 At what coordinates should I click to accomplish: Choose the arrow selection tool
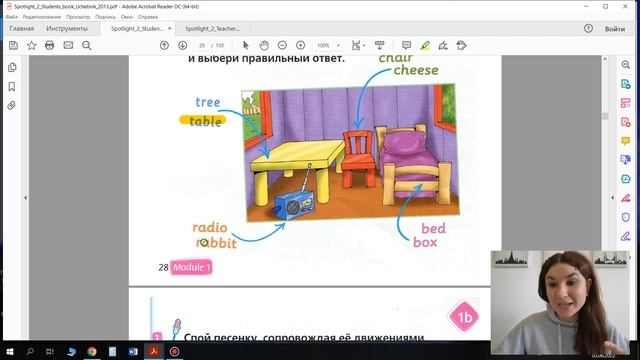[246, 45]
